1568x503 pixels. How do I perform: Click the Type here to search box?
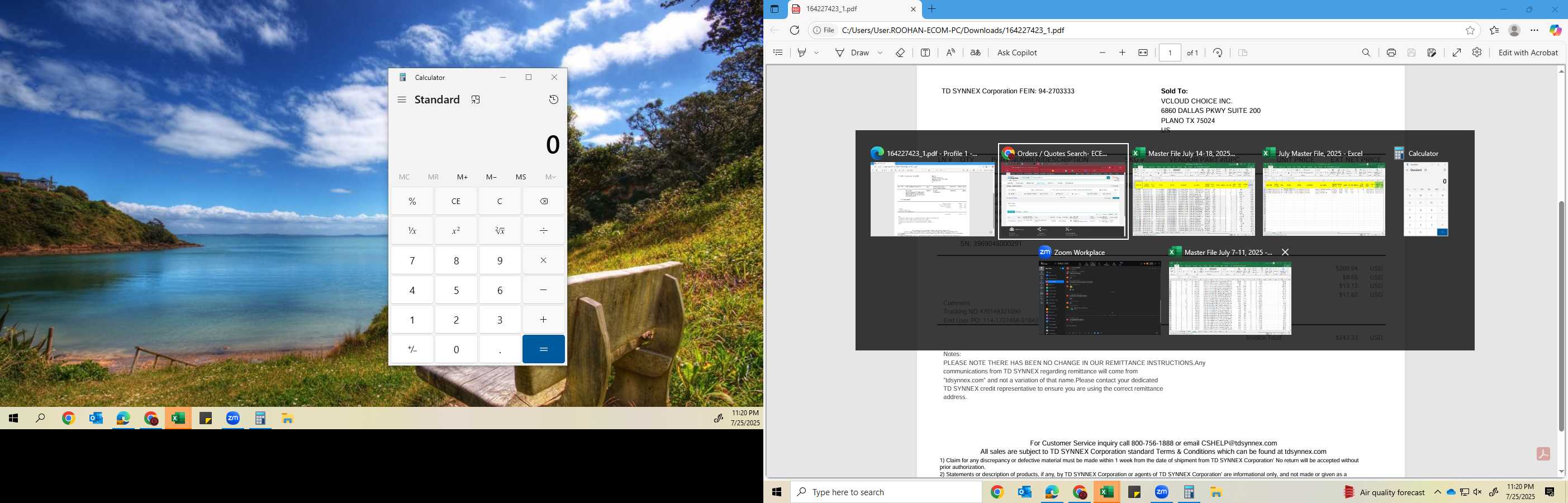tap(886, 492)
